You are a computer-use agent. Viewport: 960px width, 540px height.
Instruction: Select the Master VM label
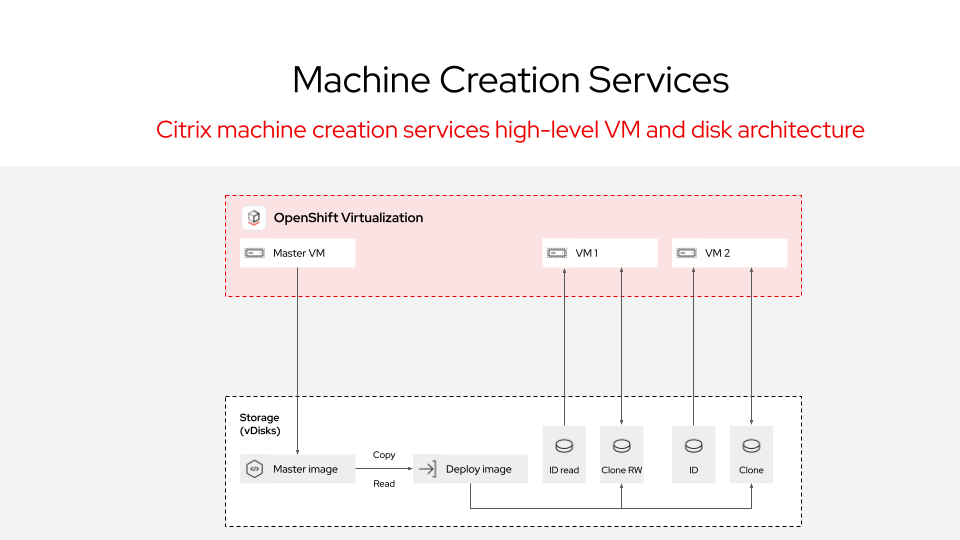[x=299, y=253]
